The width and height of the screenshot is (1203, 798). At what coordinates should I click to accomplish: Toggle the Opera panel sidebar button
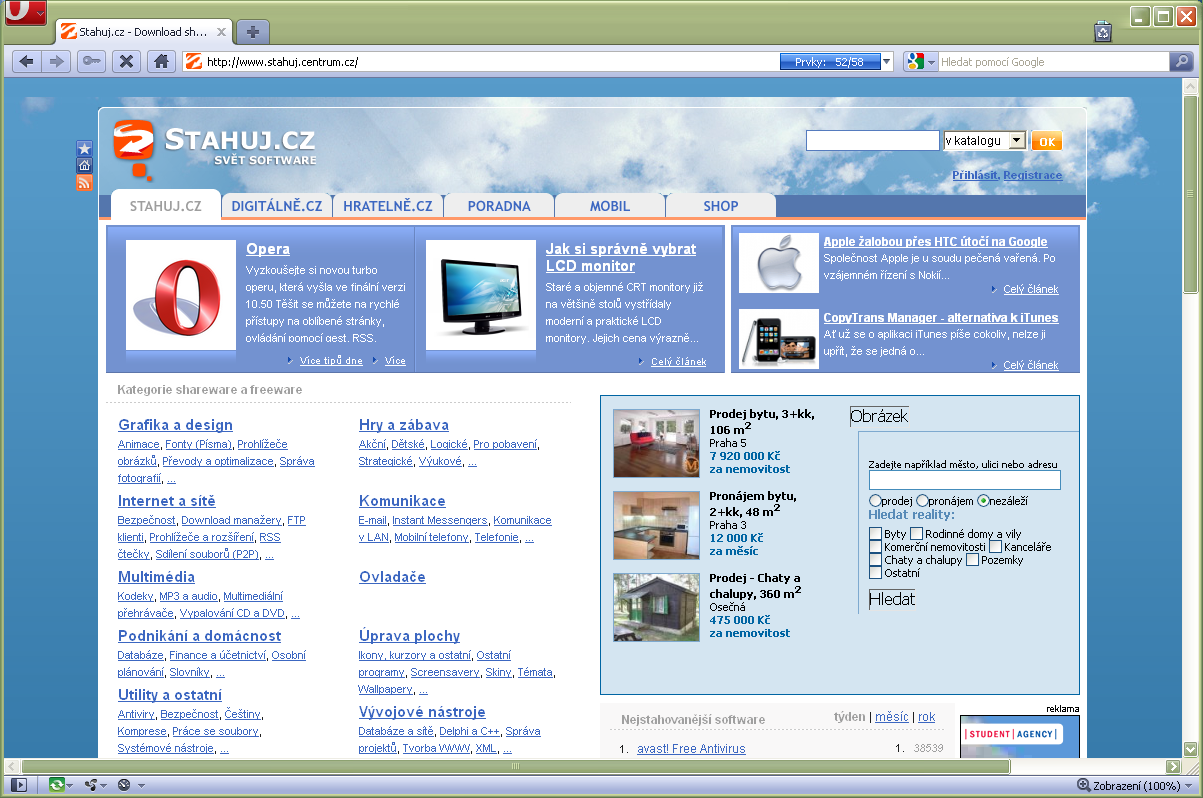click(x=18, y=785)
